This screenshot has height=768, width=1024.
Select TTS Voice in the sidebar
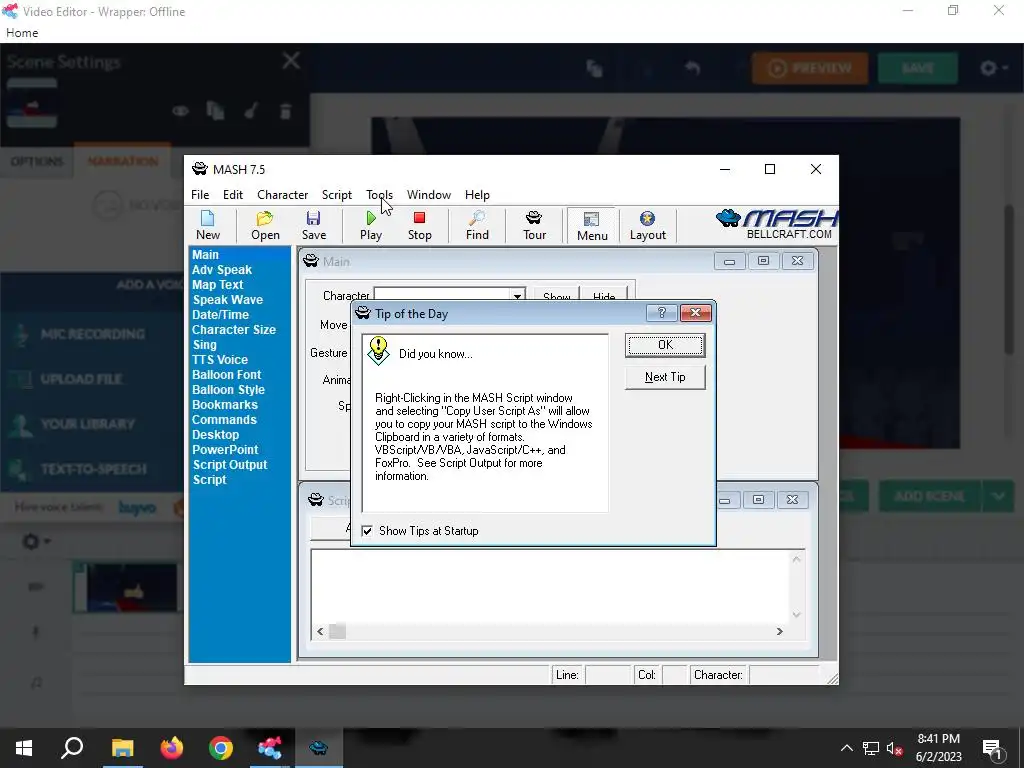(219, 360)
